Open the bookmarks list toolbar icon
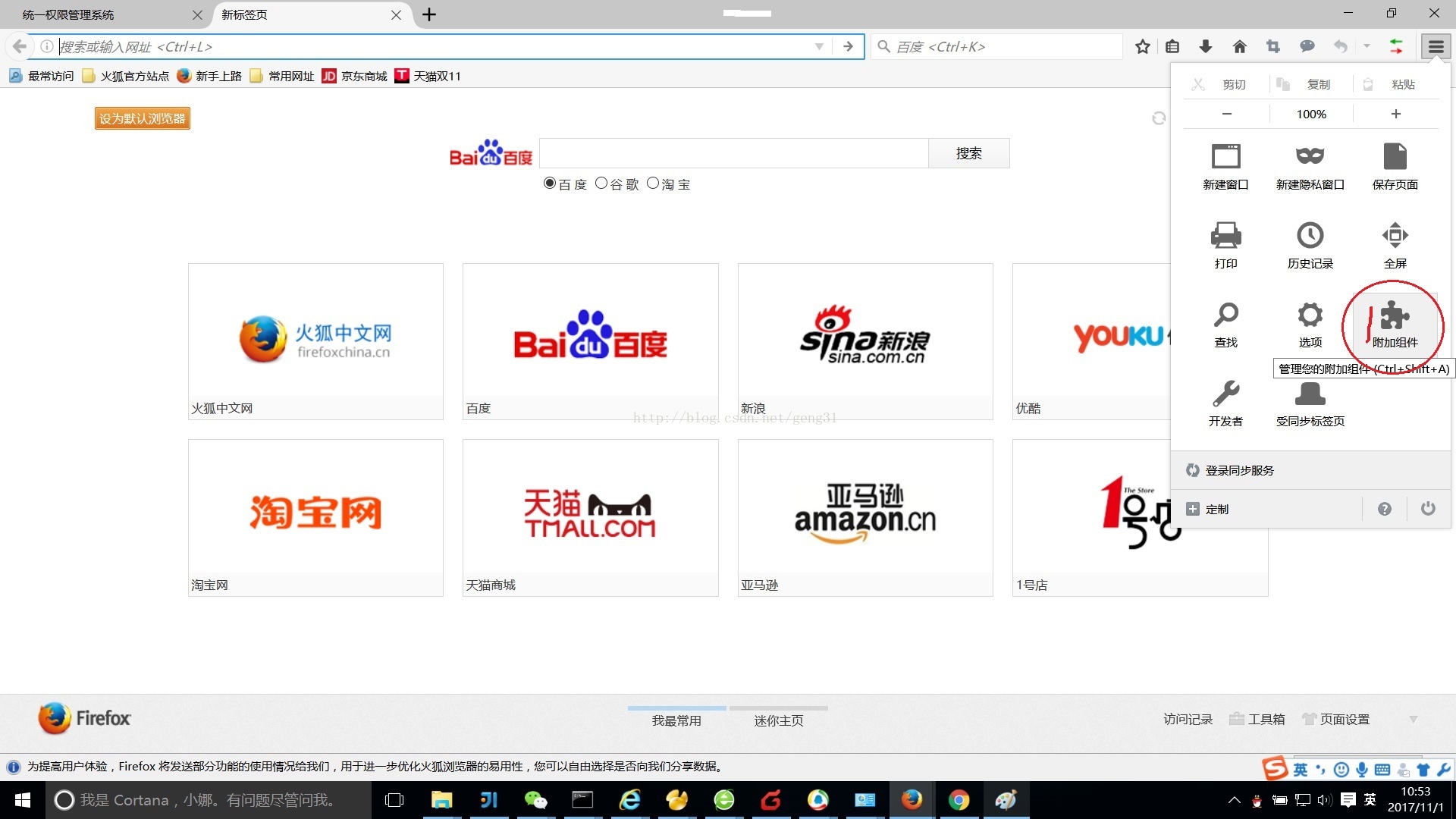This screenshot has width=1456, height=819. tap(1172, 47)
